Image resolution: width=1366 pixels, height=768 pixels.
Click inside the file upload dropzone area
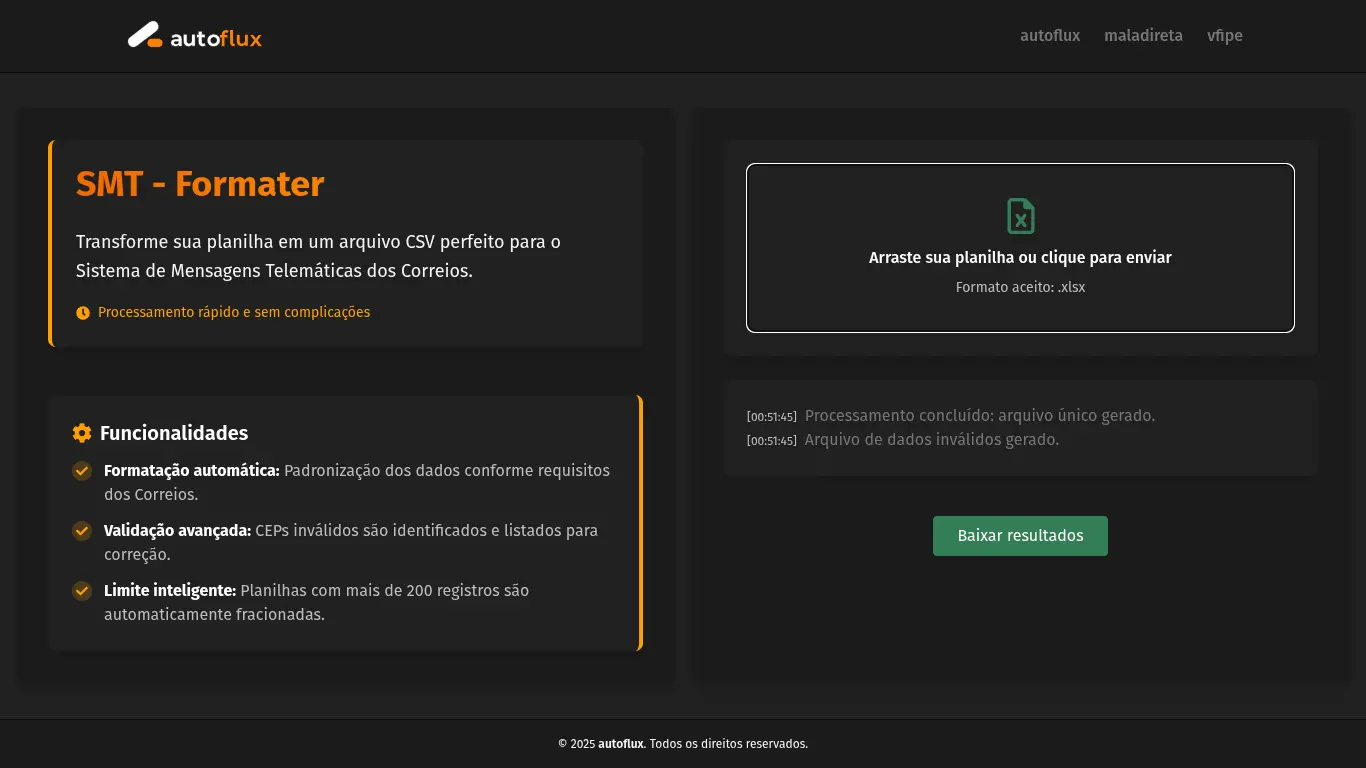click(1020, 247)
